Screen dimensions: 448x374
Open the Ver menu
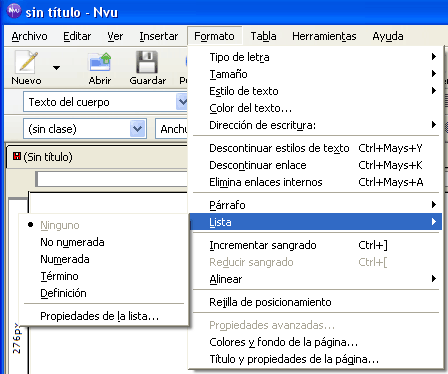tap(115, 36)
